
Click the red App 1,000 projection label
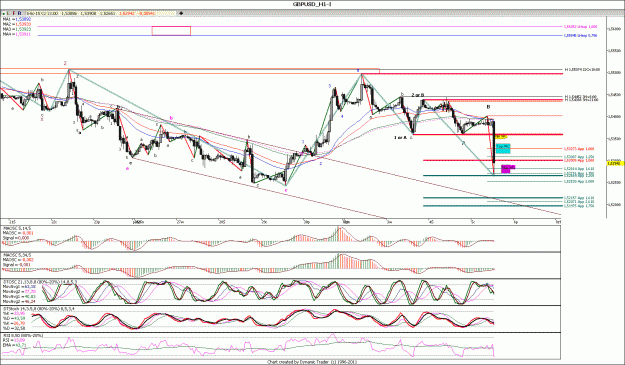coord(579,149)
